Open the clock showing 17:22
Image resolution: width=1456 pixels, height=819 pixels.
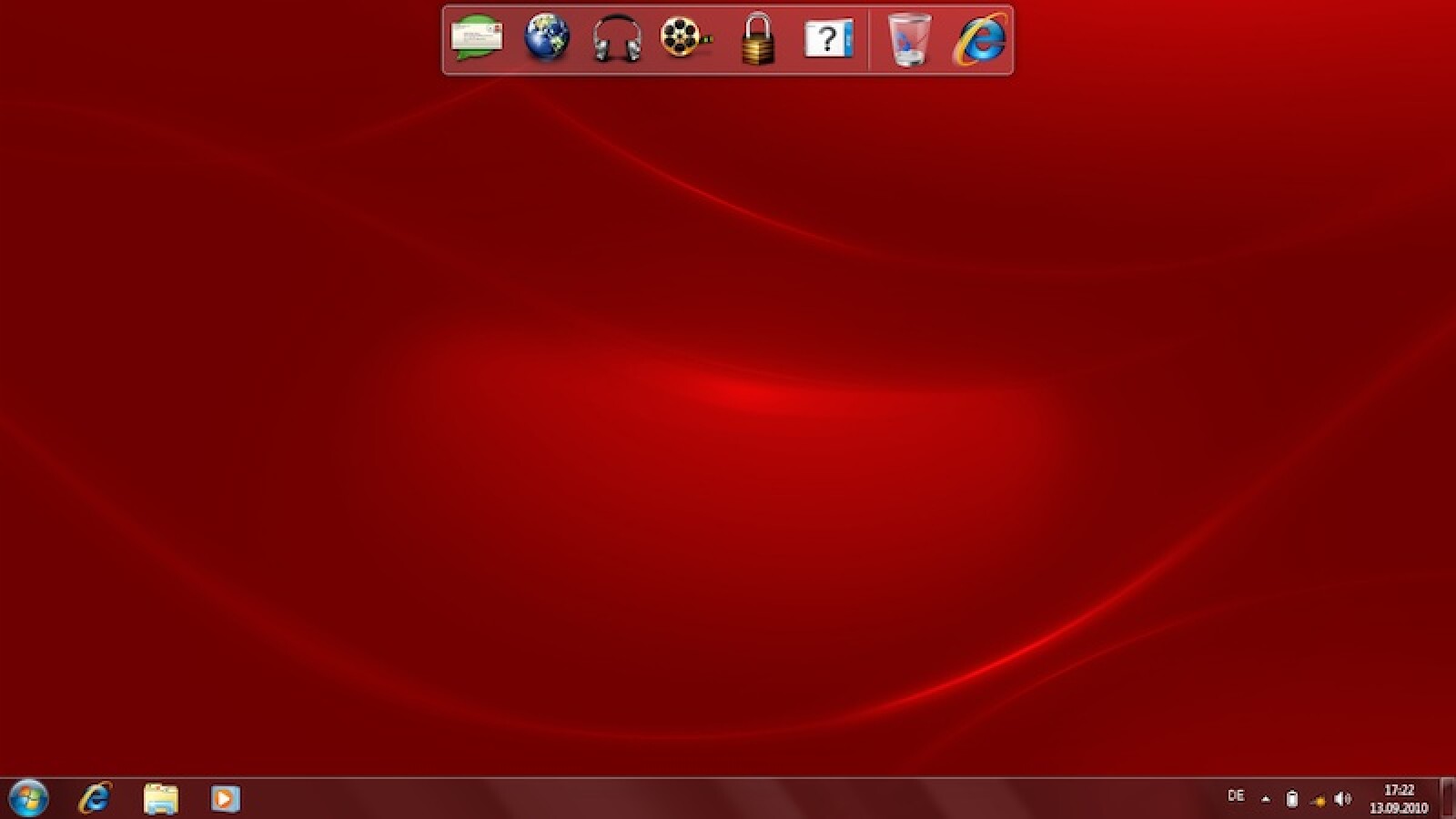click(x=1399, y=799)
